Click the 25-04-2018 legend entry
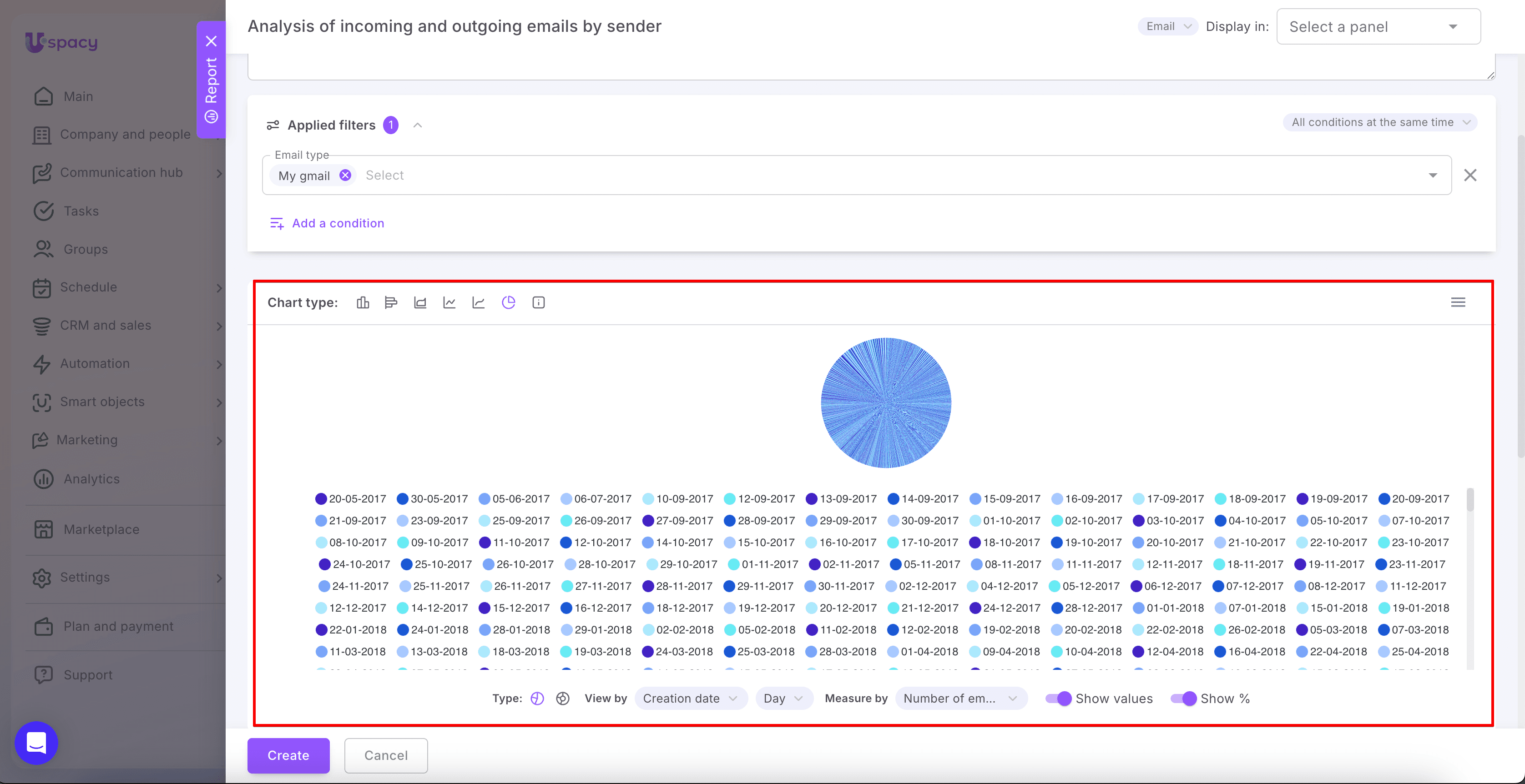The image size is (1525, 784). [x=1414, y=652]
